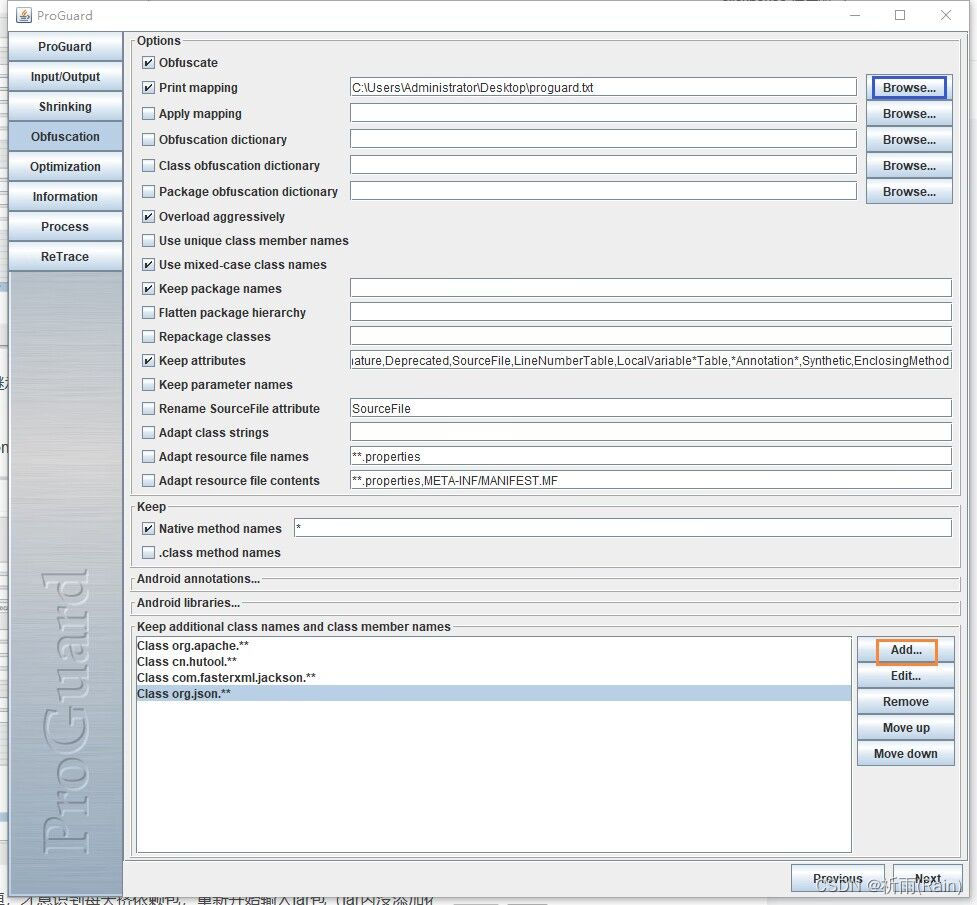Image resolution: width=977 pixels, height=905 pixels.
Task: Click Add... to add a keep class
Action: [906, 650]
